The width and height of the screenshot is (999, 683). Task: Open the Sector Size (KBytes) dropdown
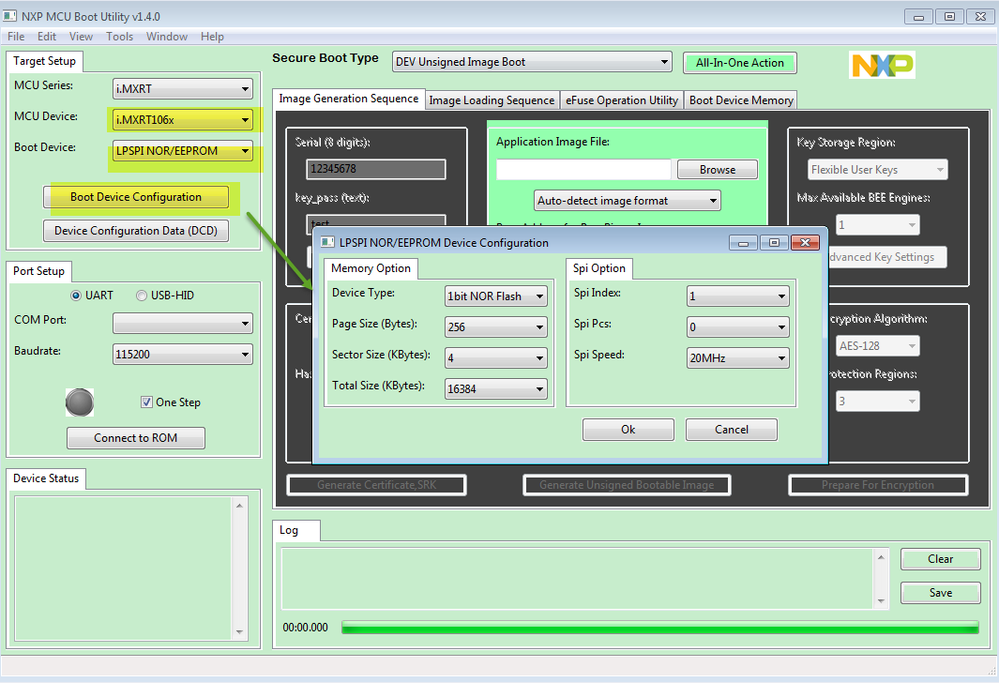pos(496,358)
